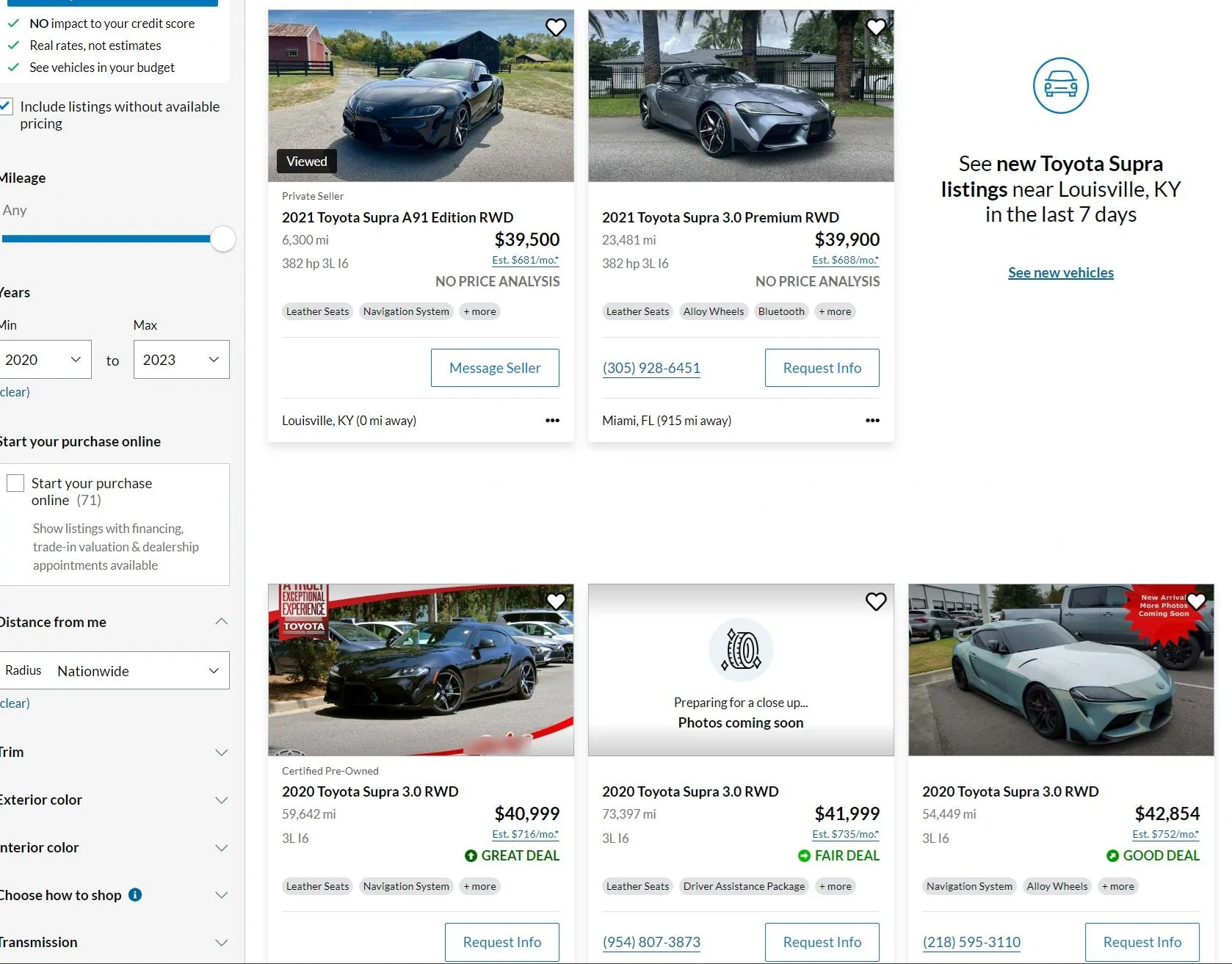Click the info icon beside Choose how to shop
Viewport: 1232px width, 964px height.
click(x=135, y=894)
